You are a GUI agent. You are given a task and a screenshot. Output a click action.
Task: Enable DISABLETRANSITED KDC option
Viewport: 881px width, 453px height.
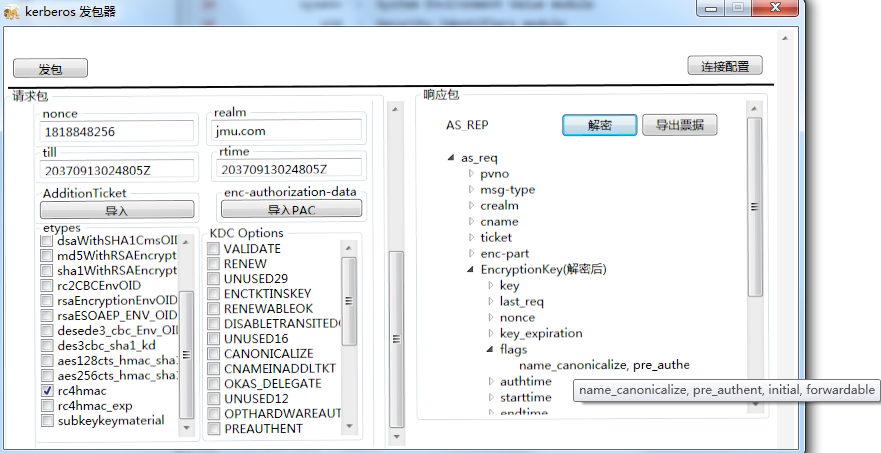[214, 324]
